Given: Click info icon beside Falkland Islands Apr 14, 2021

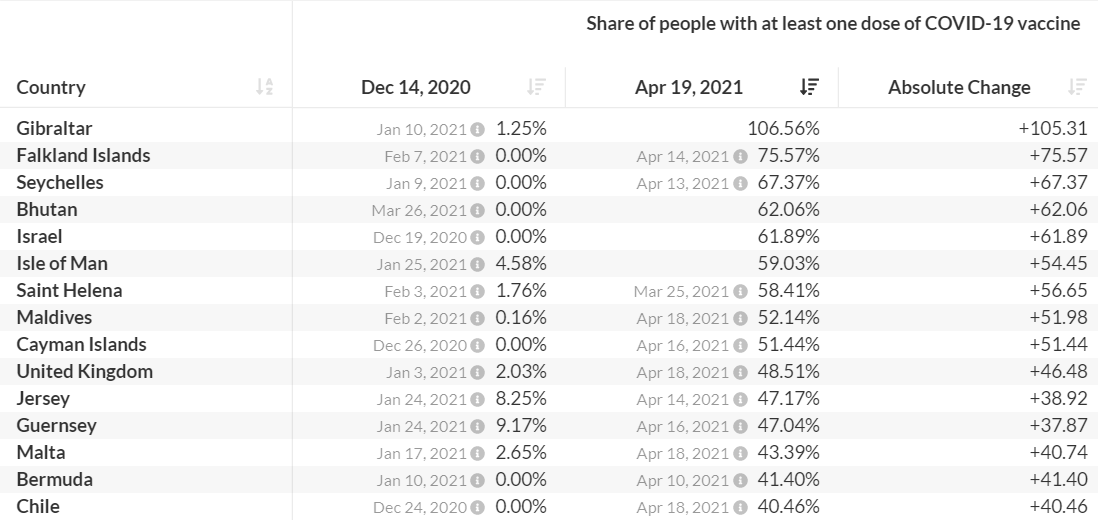Looking at the screenshot, I should coord(740,156).
